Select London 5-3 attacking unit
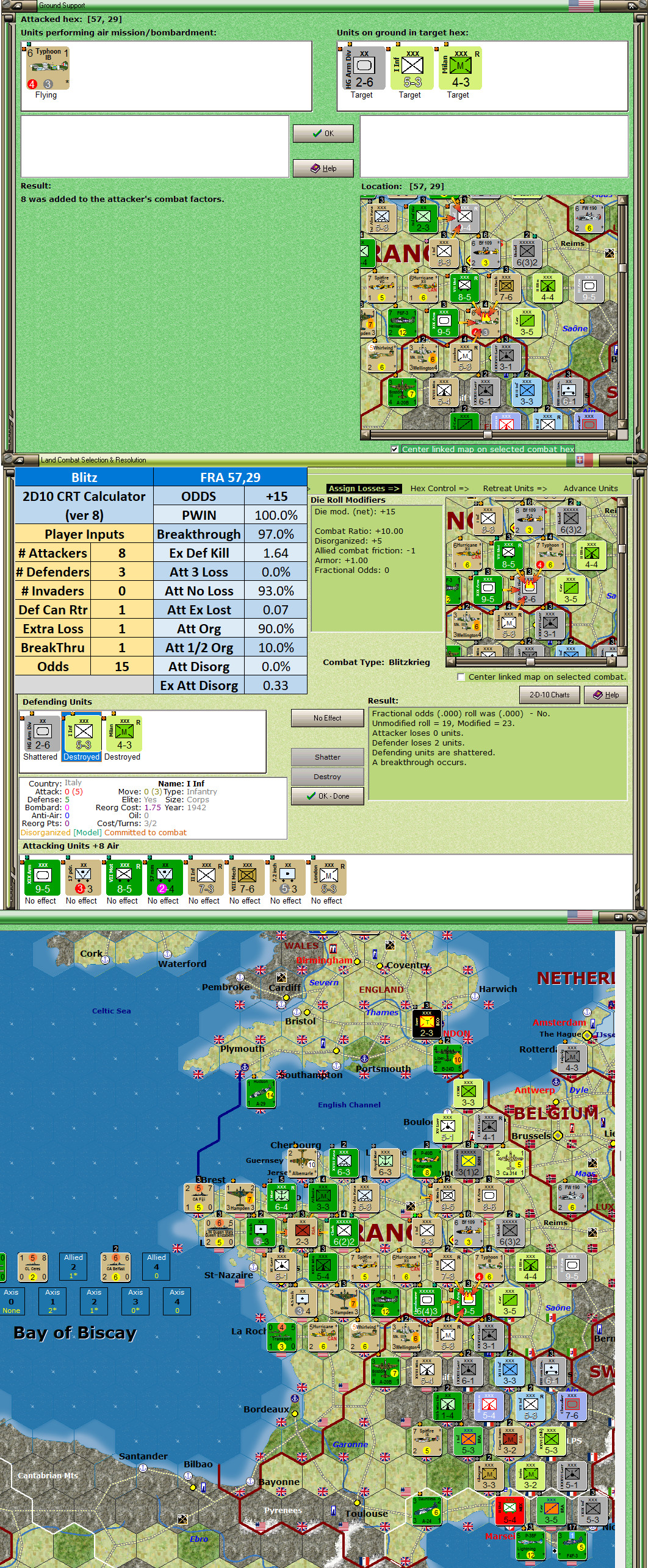 327,877
